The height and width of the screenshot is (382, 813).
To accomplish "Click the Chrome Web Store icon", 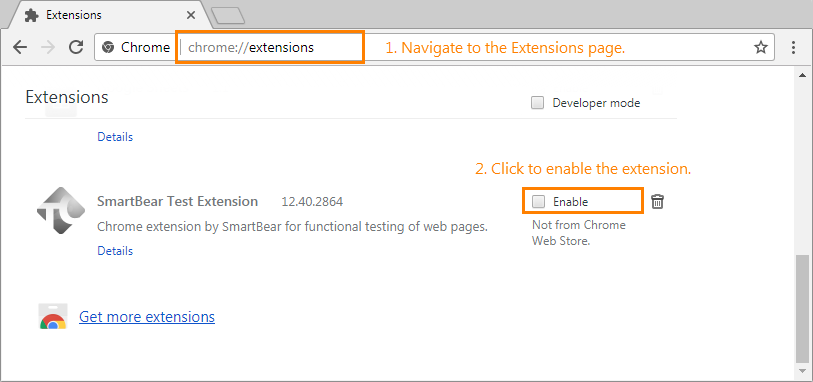I will (53, 317).
